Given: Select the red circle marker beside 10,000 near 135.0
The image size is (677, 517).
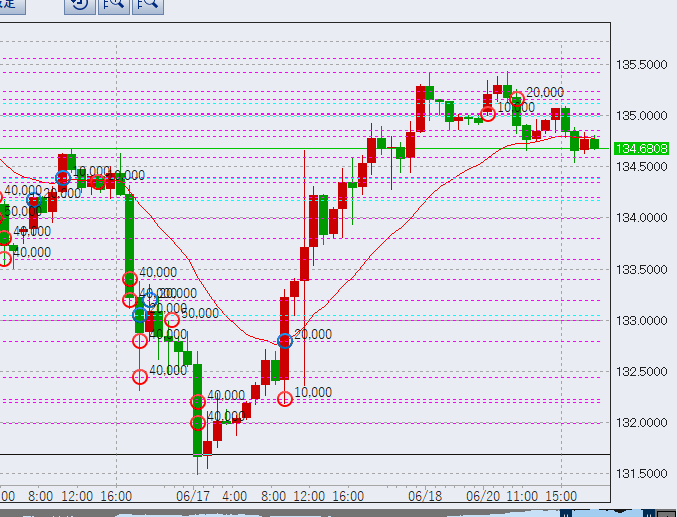Looking at the screenshot, I should [488, 114].
